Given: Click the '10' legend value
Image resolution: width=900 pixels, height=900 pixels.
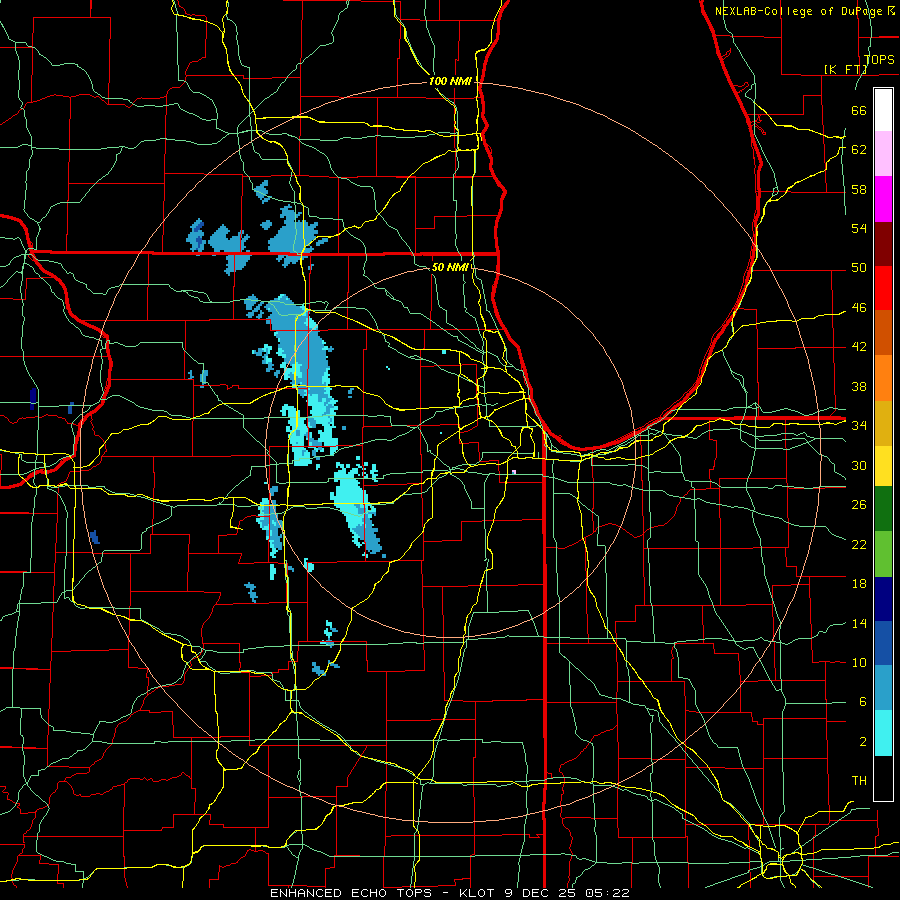Looking at the screenshot, I should [x=859, y=662].
